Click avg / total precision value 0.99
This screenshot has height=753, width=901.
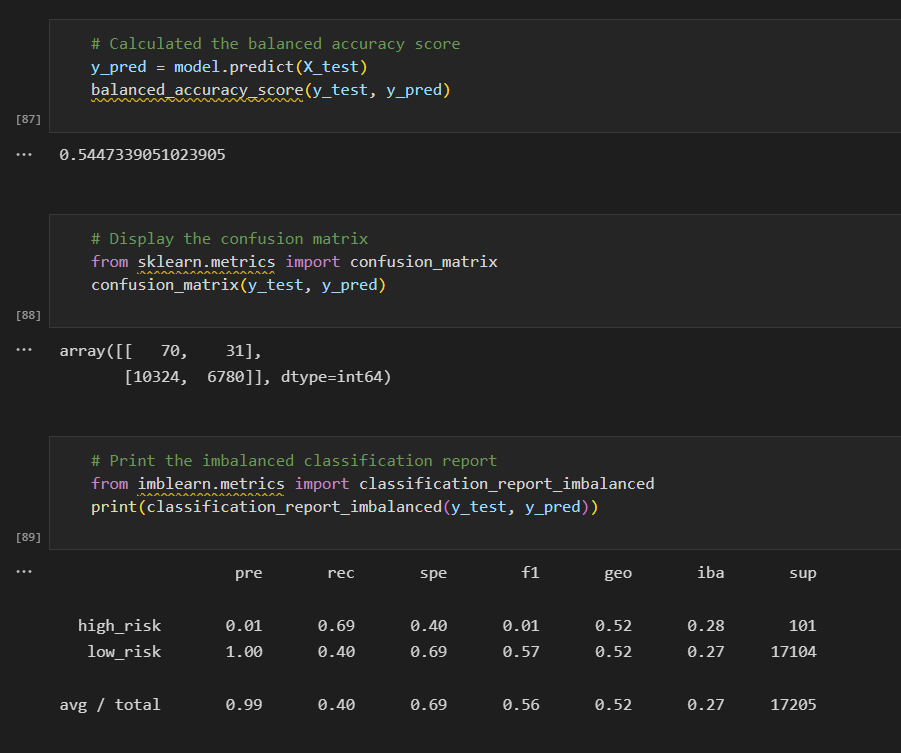[244, 705]
